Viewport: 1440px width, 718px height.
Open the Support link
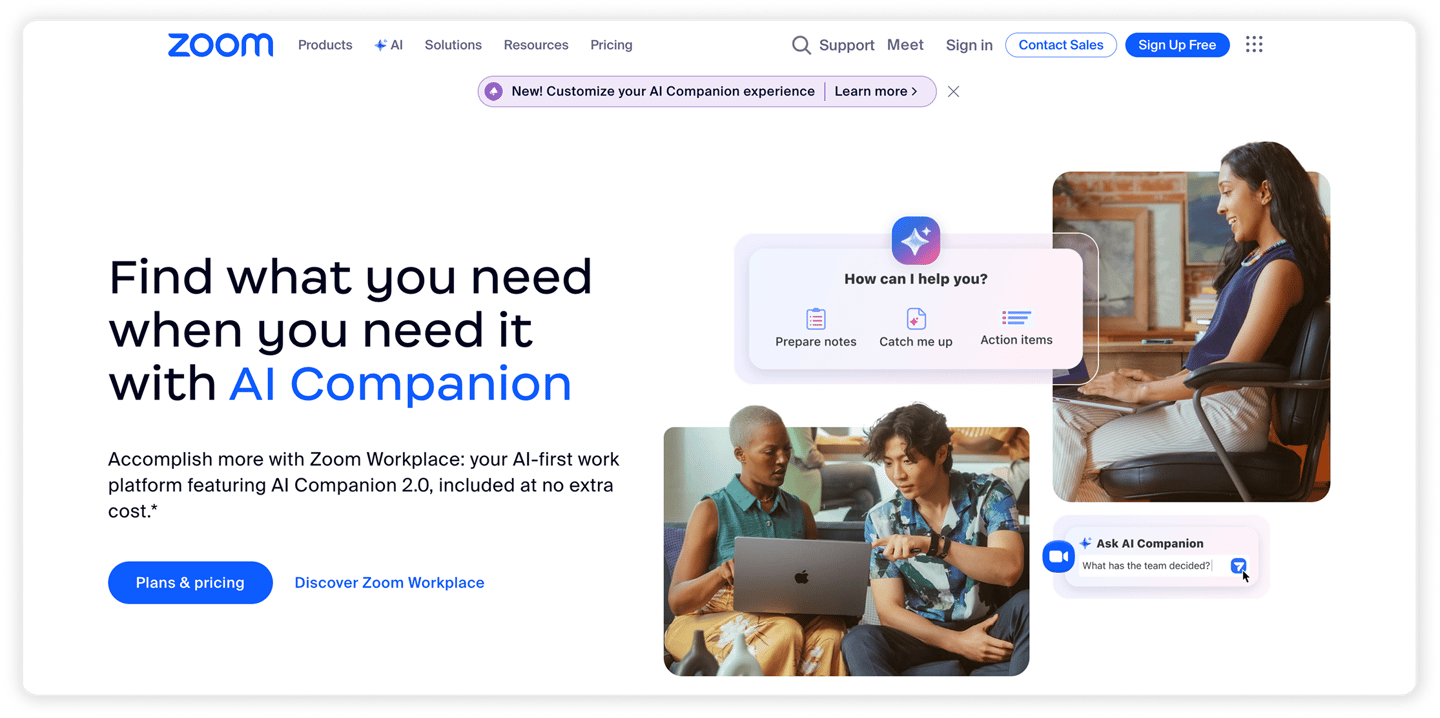[847, 45]
